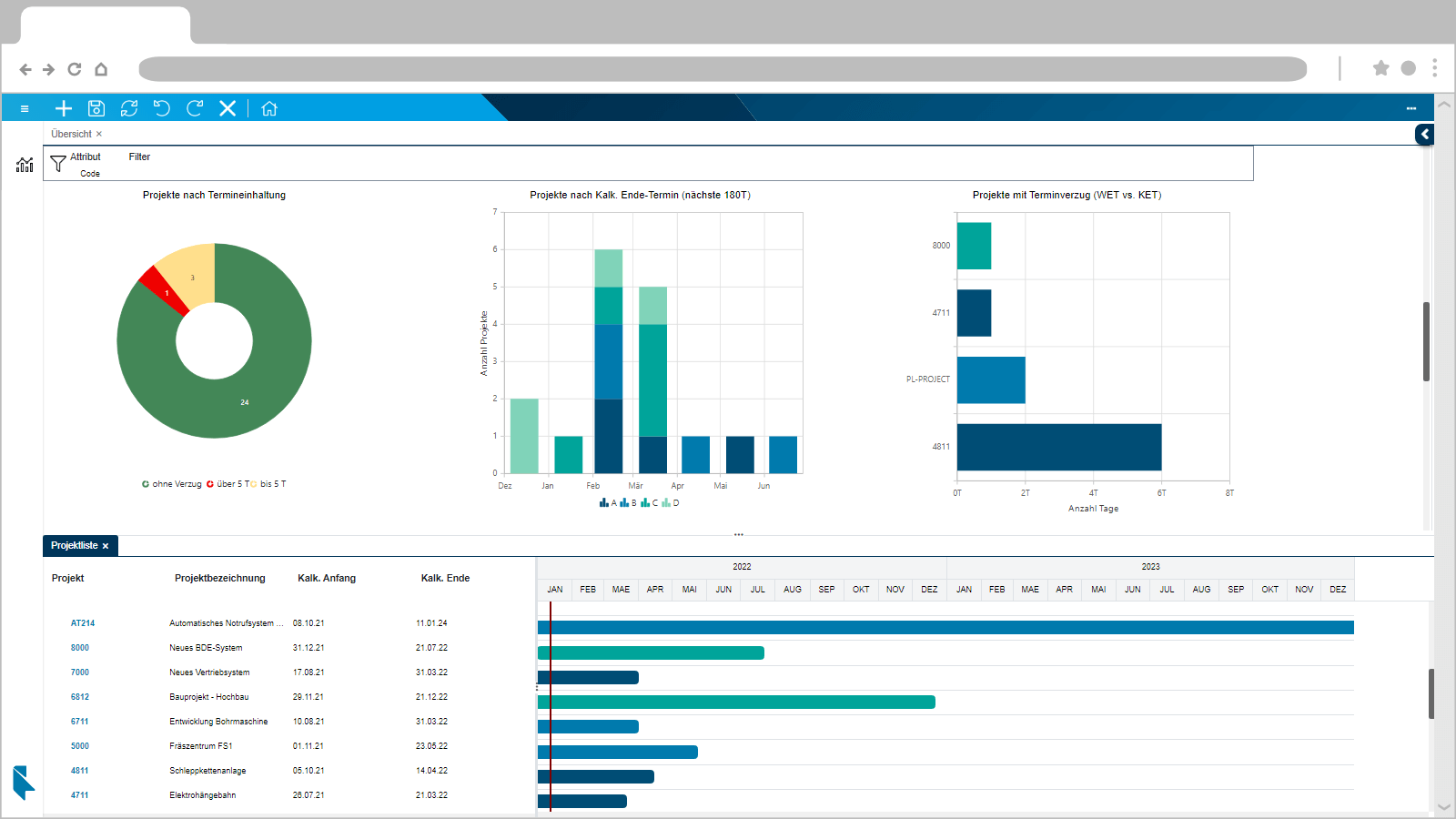Collapse the right side panel chevron
The height and width of the screenshot is (819, 1456).
(x=1425, y=135)
